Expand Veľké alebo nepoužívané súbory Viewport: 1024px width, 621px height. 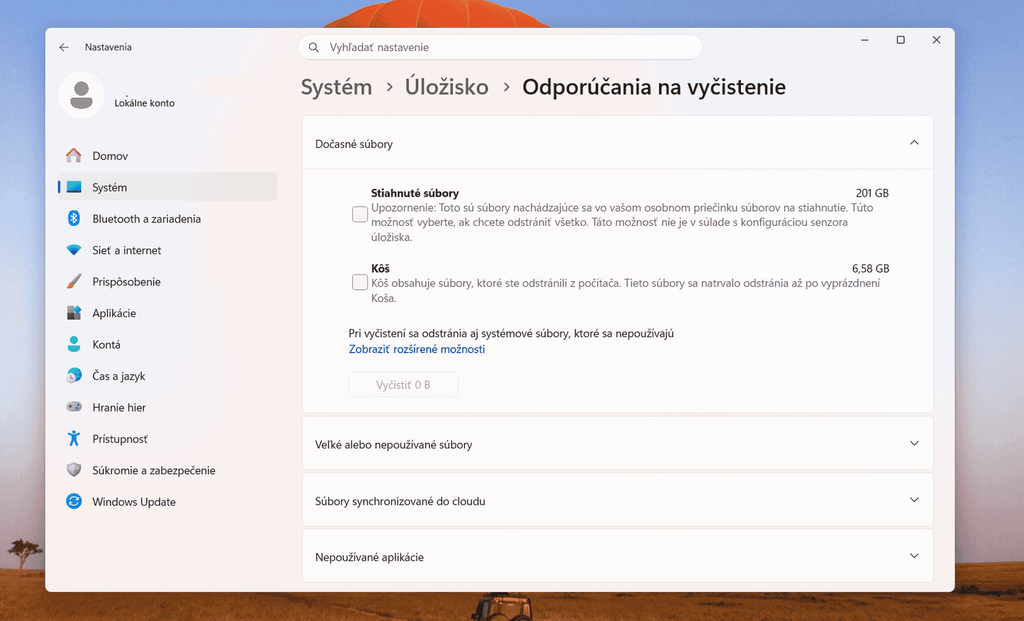point(618,443)
